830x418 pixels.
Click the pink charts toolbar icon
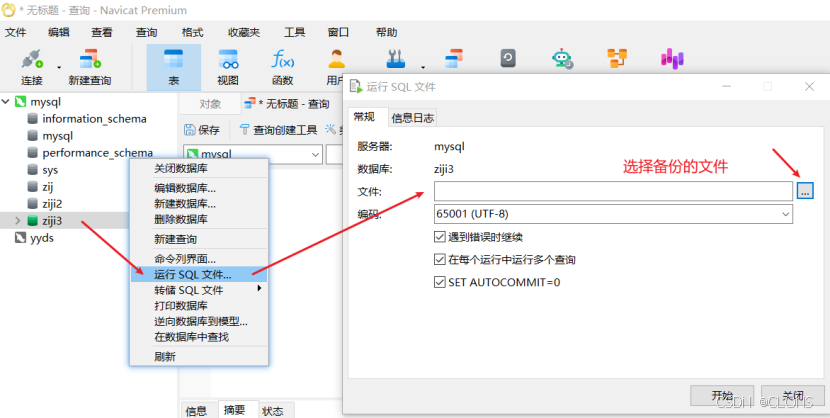click(x=672, y=58)
